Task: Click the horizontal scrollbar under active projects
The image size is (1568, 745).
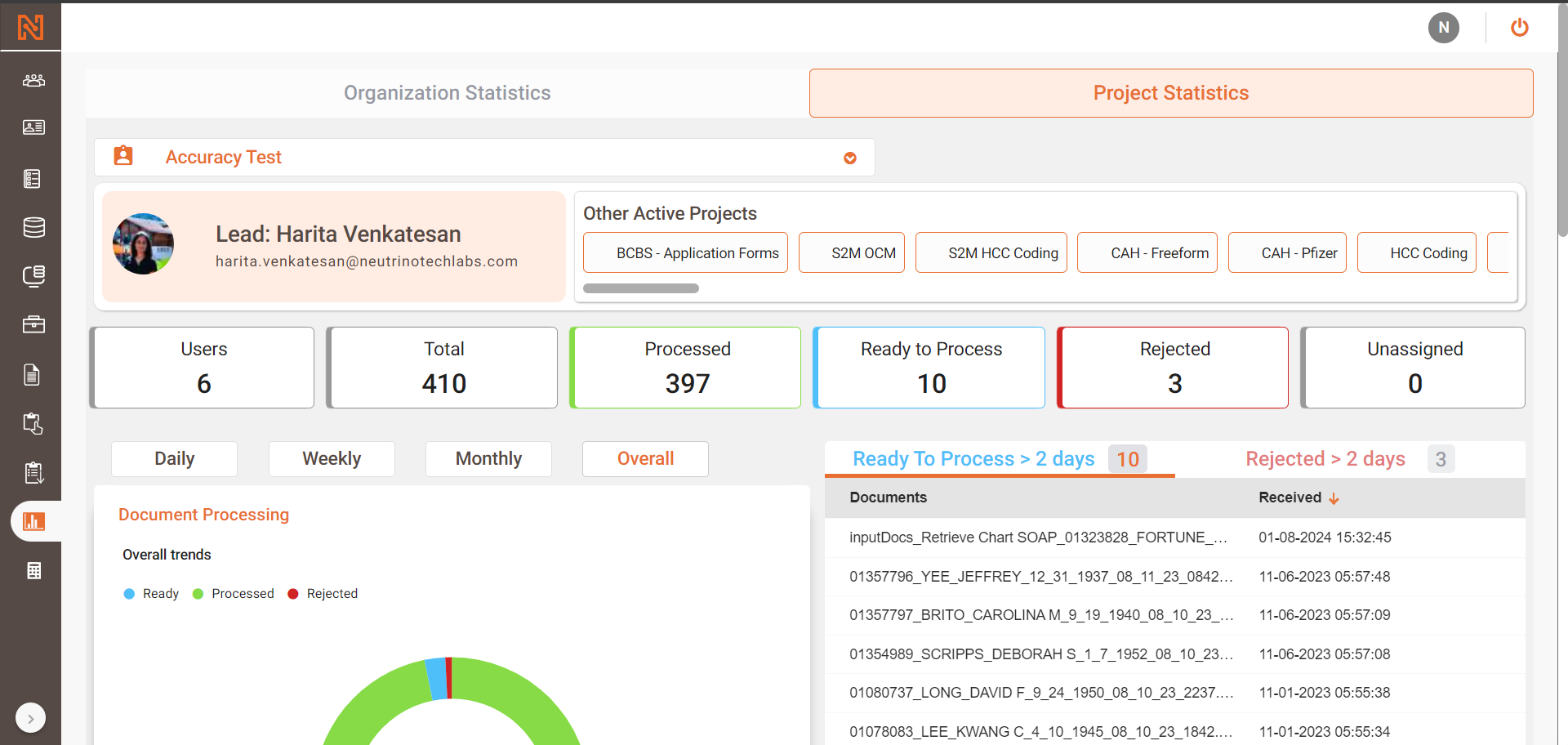Action: tap(641, 288)
